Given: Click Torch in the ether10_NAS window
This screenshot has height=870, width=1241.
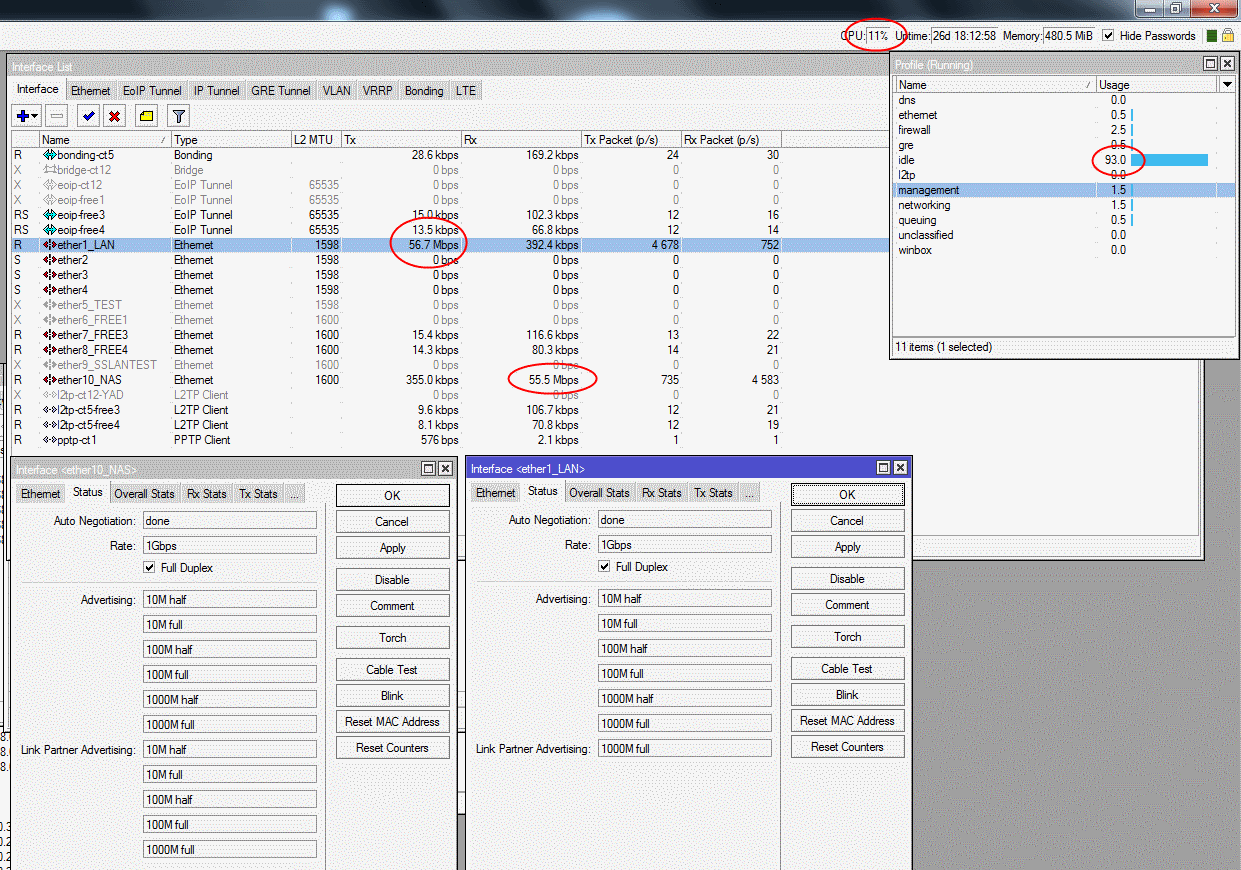Looking at the screenshot, I should coord(393,638).
